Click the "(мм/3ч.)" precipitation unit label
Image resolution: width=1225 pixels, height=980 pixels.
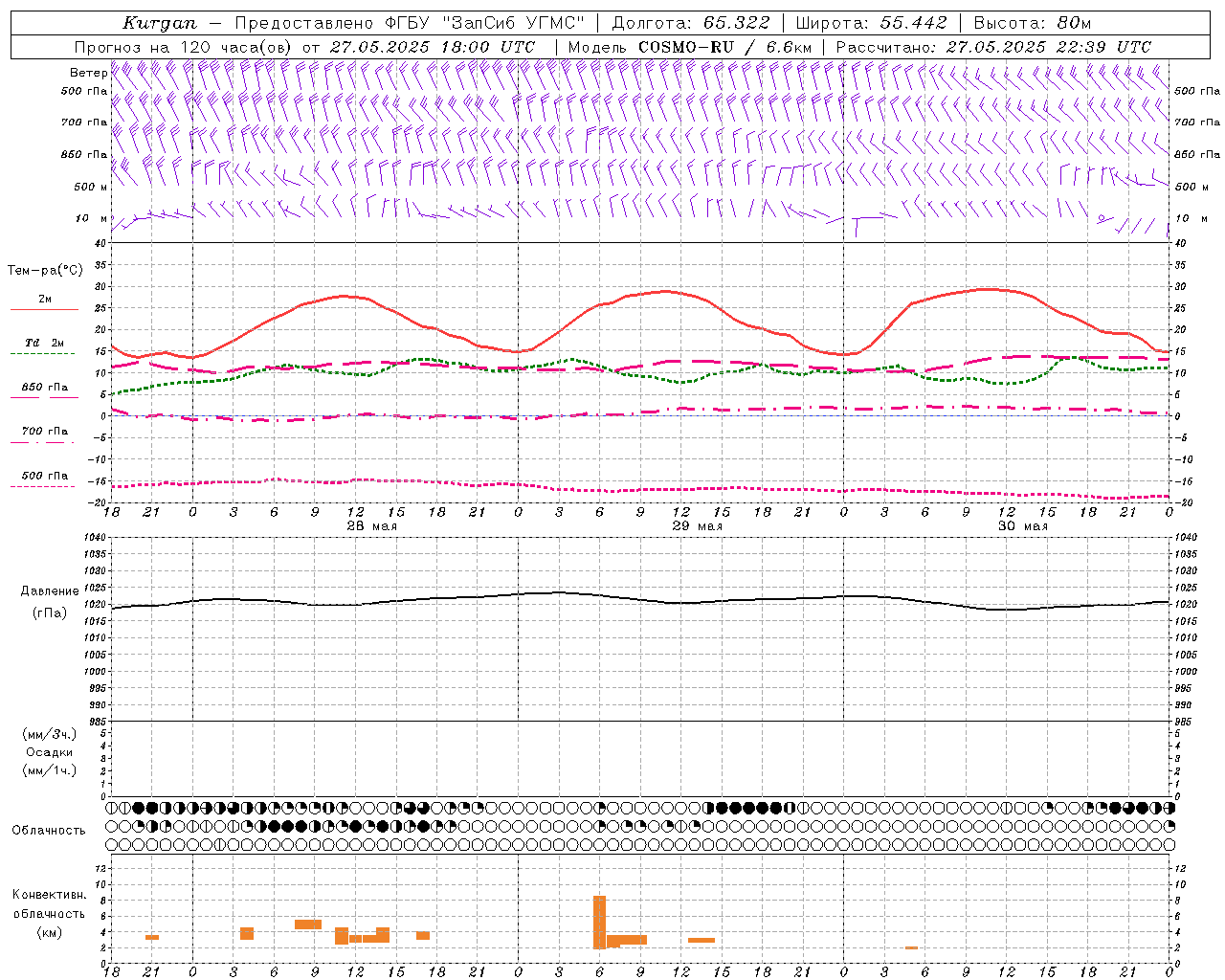tap(49, 734)
